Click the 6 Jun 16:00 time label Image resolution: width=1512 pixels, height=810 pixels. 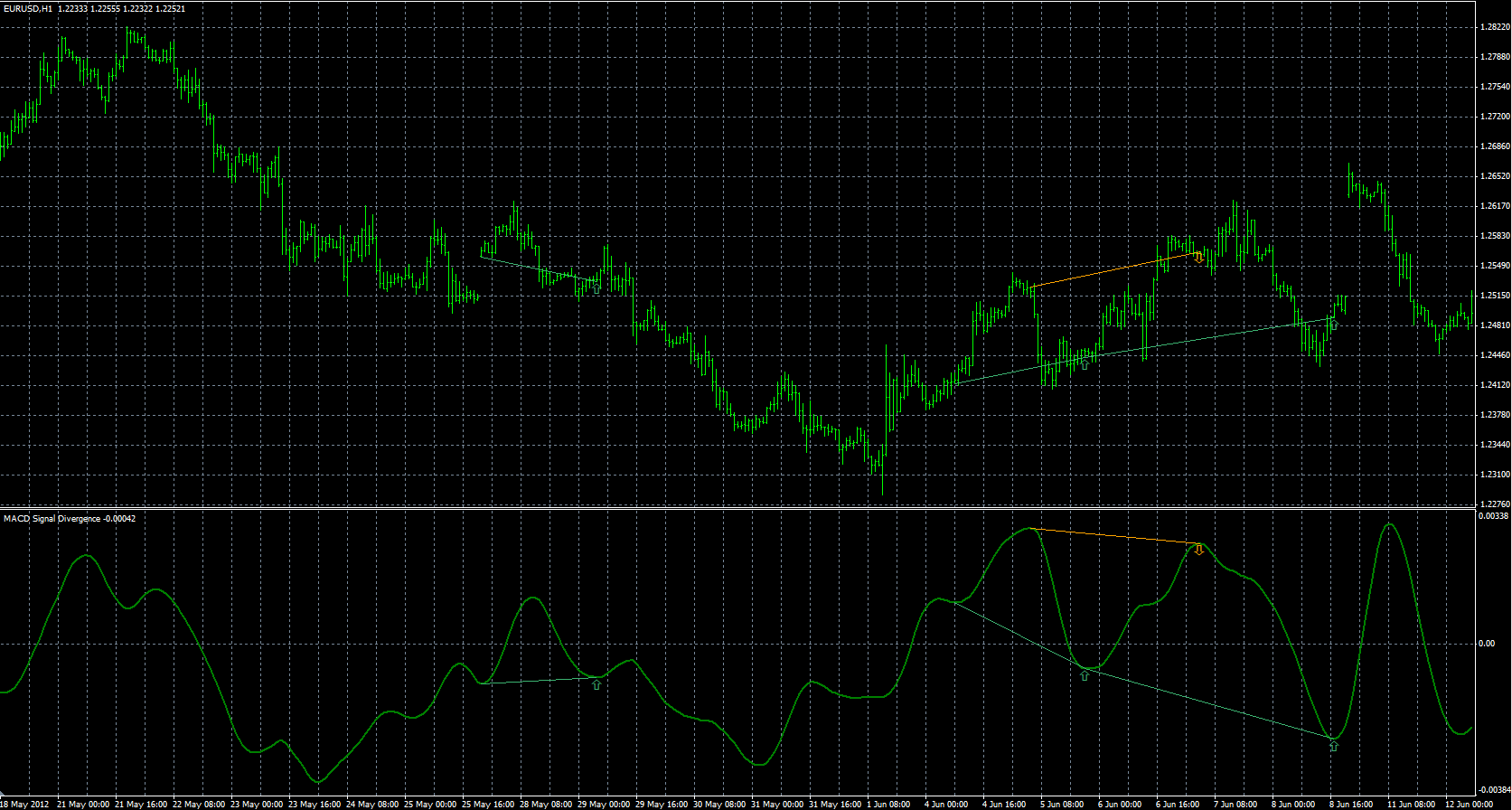1178,804
